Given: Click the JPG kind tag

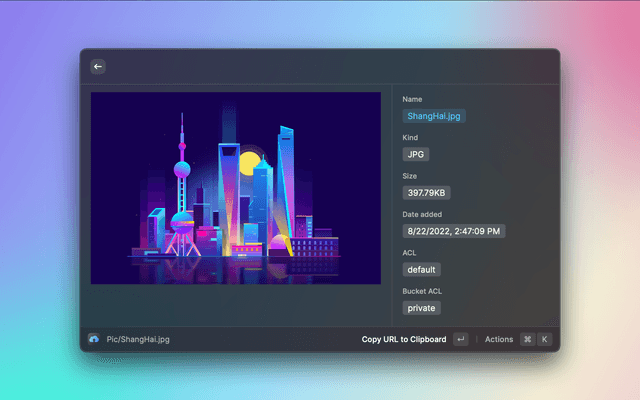Looking at the screenshot, I should coord(415,154).
